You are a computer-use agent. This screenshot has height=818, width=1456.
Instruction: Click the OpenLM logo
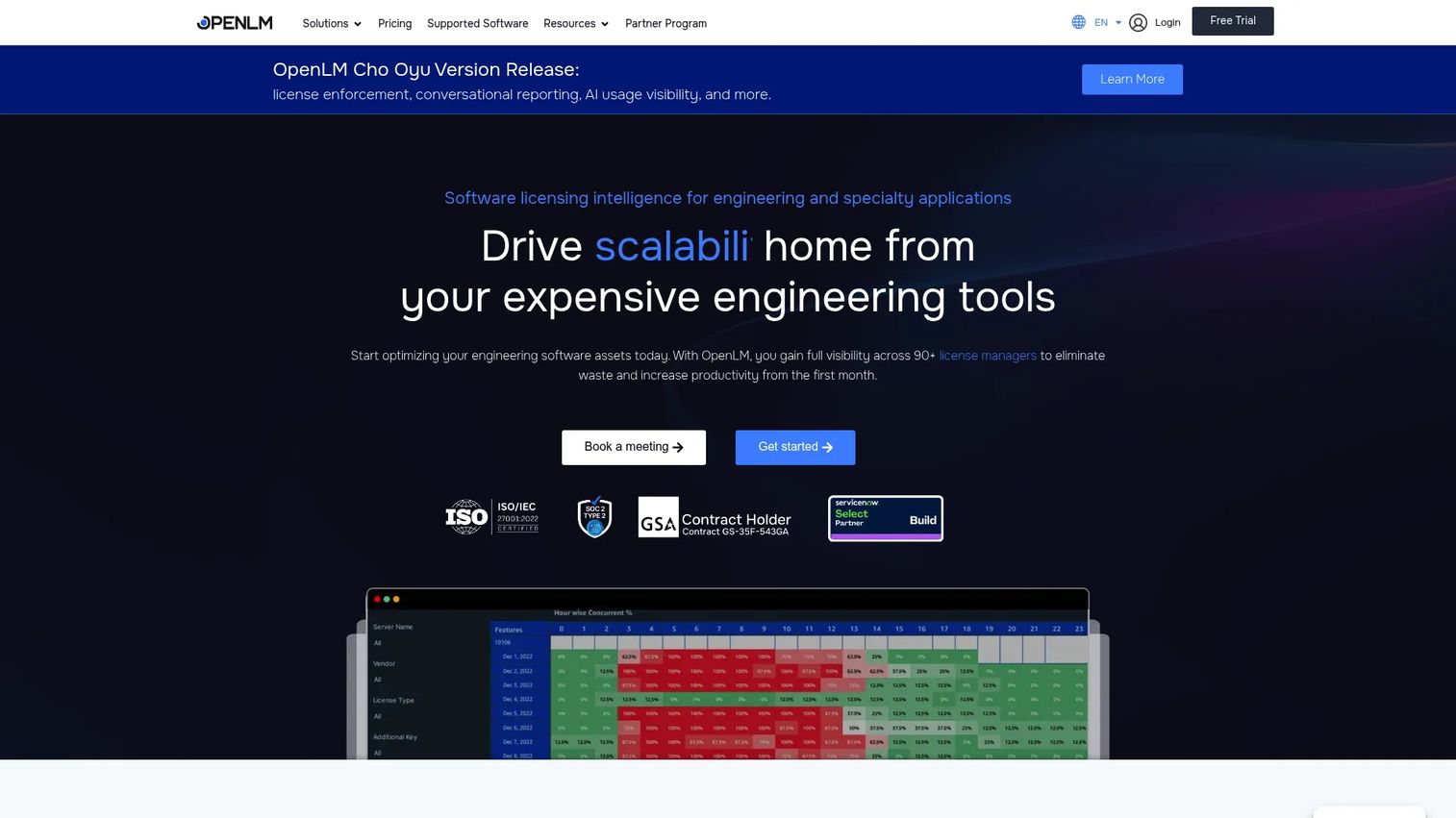235,23
